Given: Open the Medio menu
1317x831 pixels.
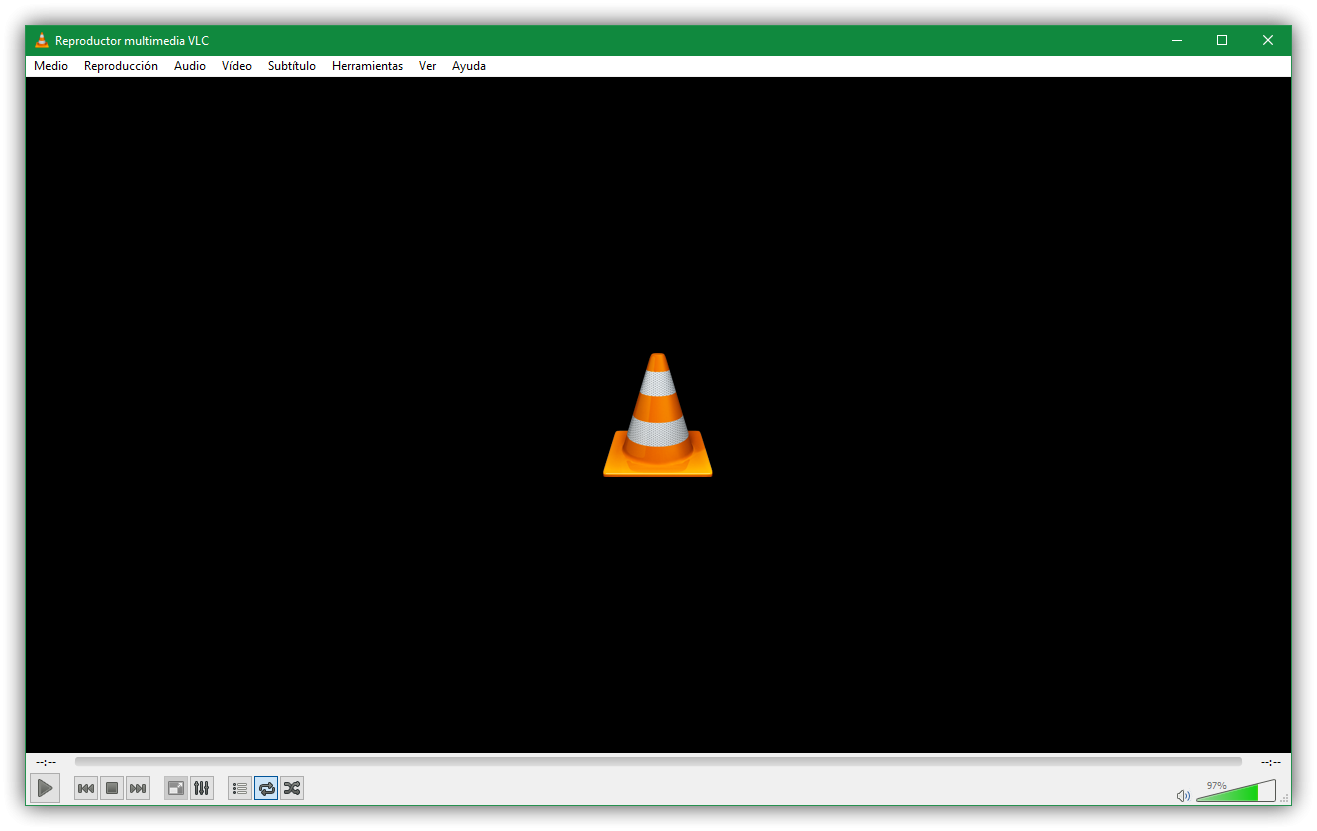Looking at the screenshot, I should click(51, 66).
